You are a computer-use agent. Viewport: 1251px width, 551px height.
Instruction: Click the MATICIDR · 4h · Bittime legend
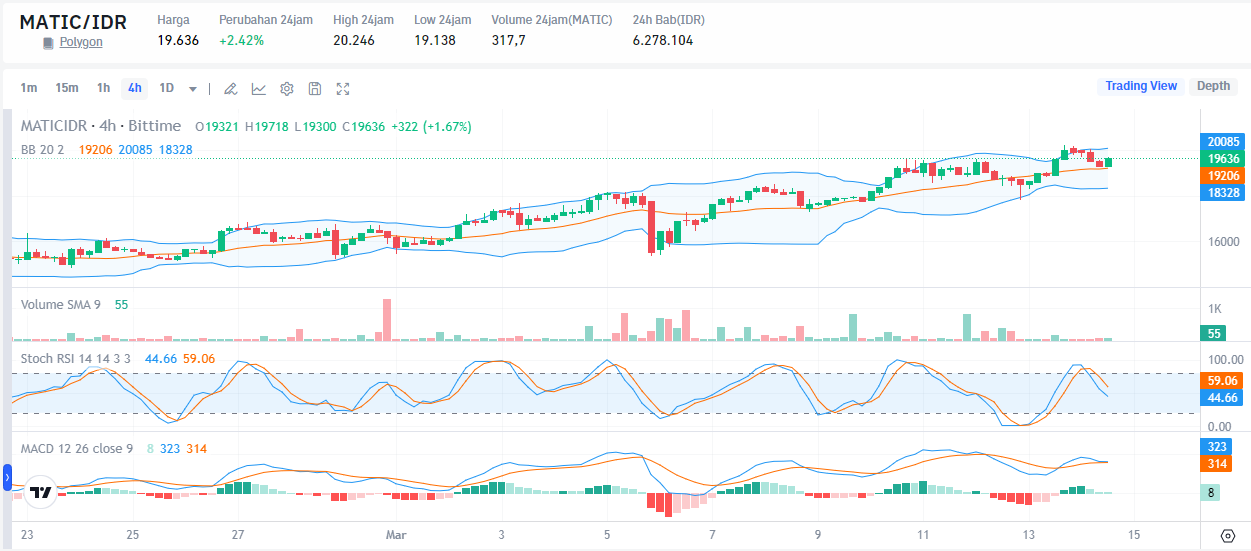click(101, 126)
